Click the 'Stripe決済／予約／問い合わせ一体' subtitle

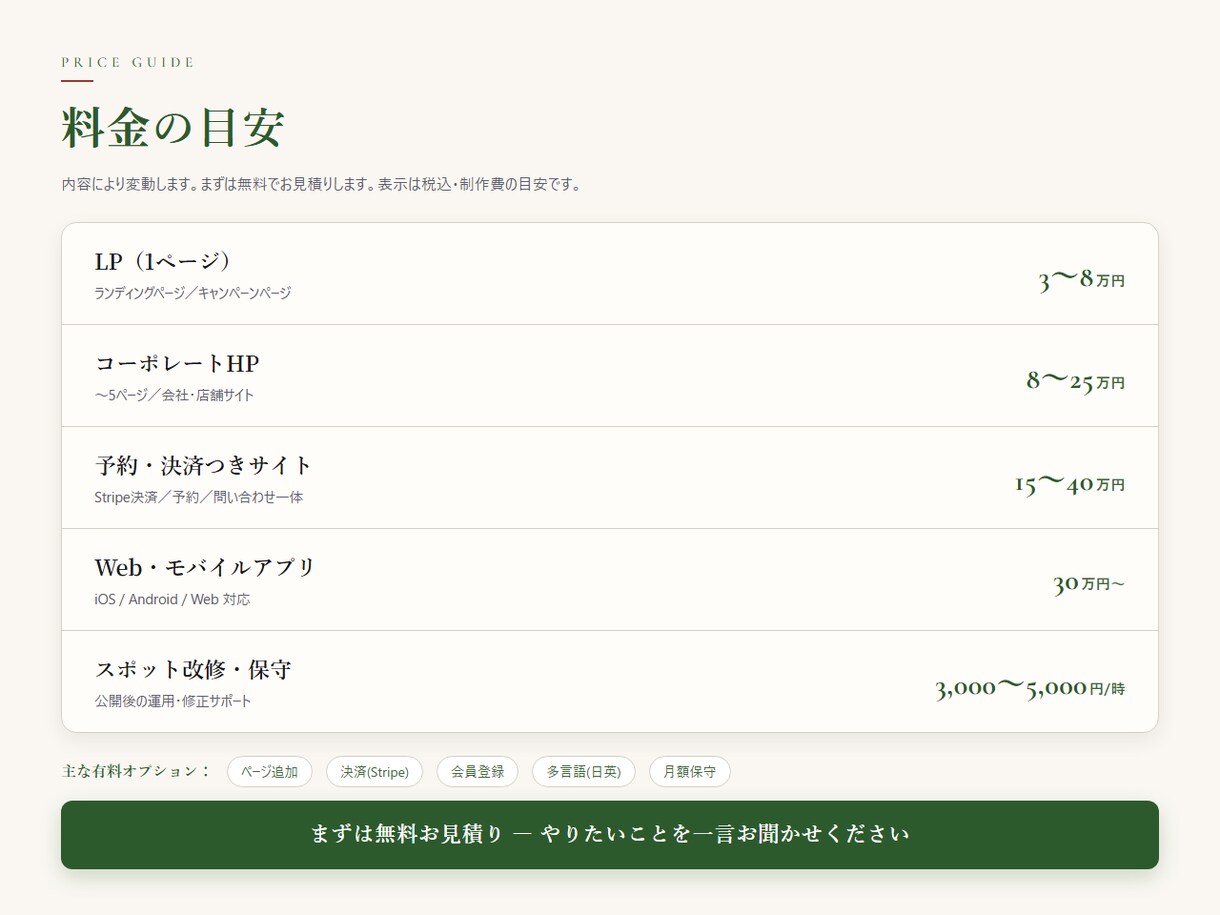point(199,498)
